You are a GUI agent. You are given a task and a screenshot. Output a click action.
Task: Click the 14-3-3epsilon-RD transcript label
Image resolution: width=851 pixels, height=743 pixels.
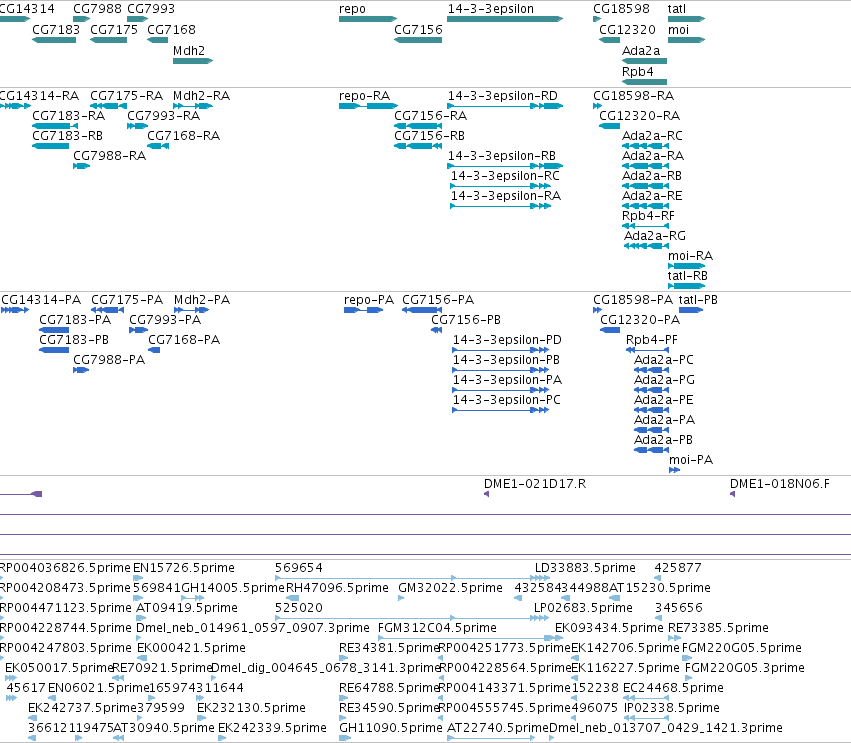tap(503, 96)
